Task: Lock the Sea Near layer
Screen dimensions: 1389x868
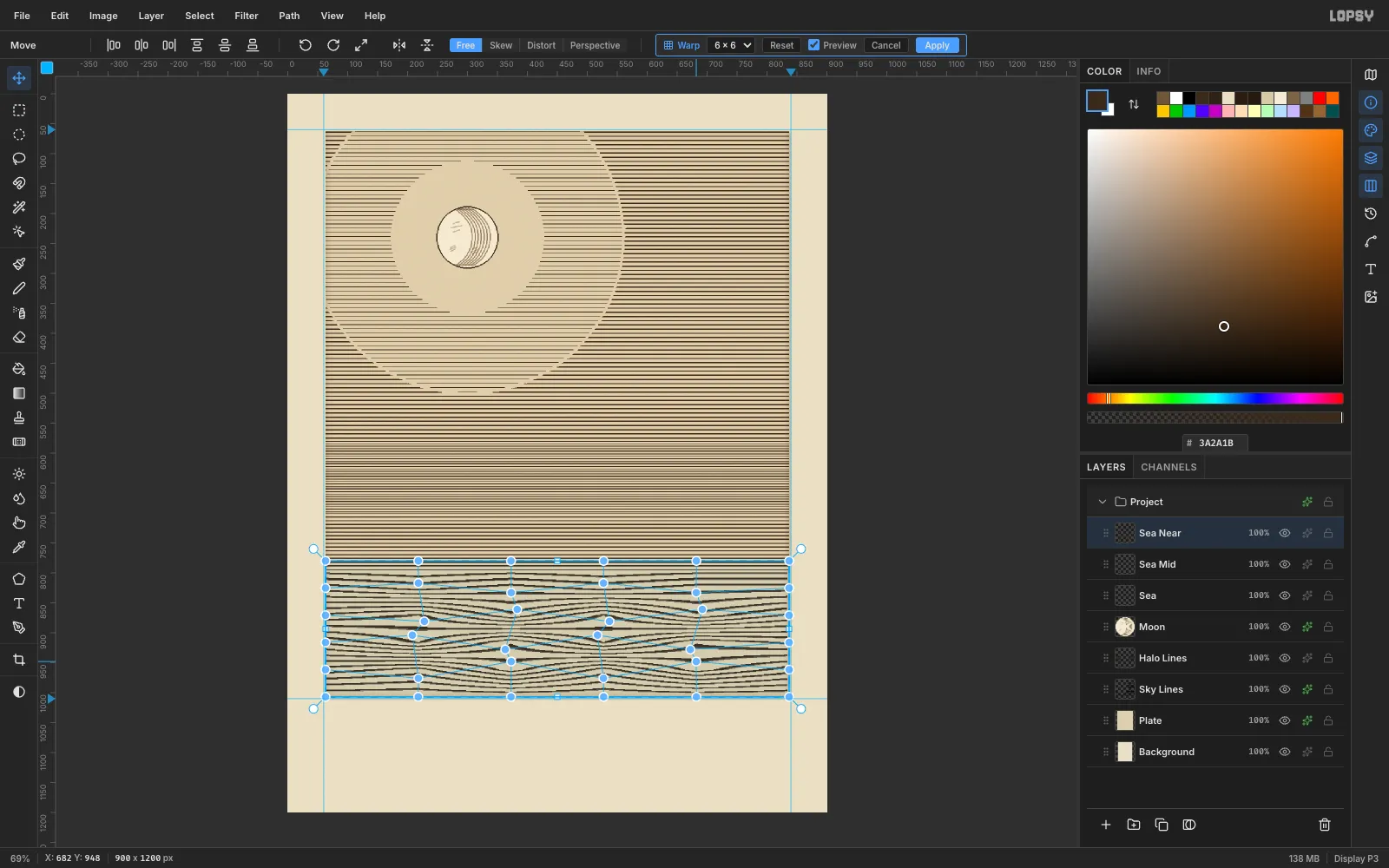Action: coord(1328,533)
